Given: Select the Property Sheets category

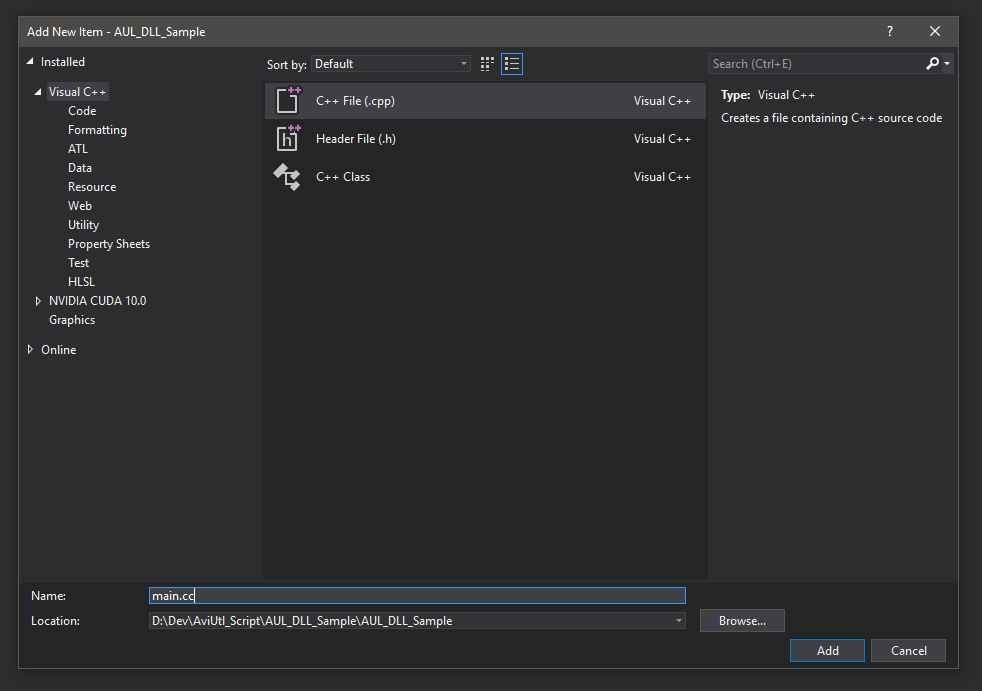Looking at the screenshot, I should coord(108,243).
